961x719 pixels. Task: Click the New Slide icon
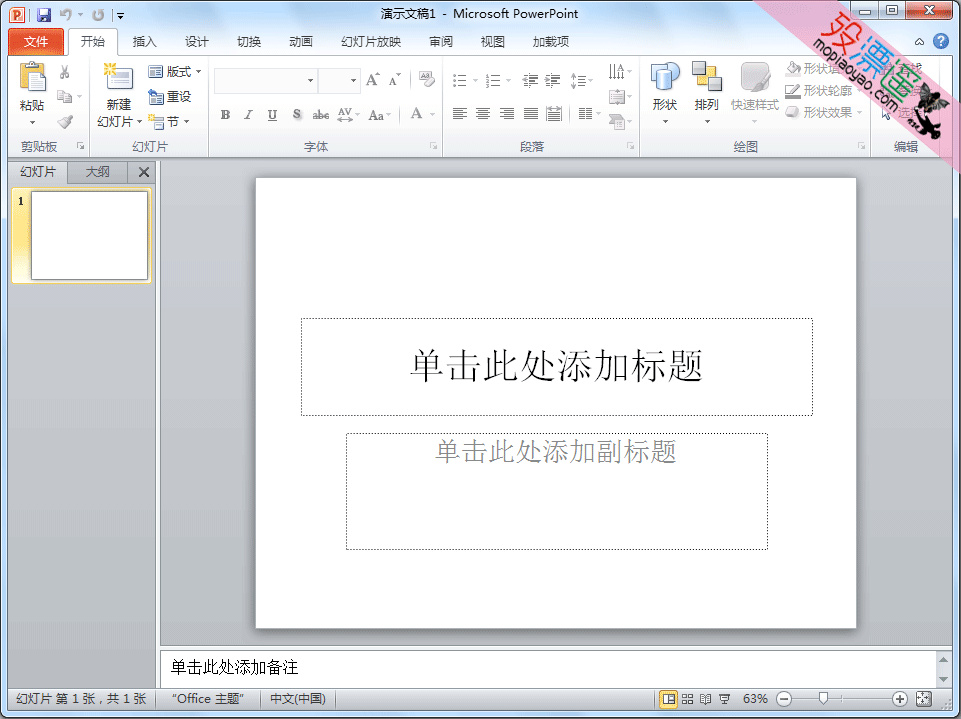[x=118, y=78]
